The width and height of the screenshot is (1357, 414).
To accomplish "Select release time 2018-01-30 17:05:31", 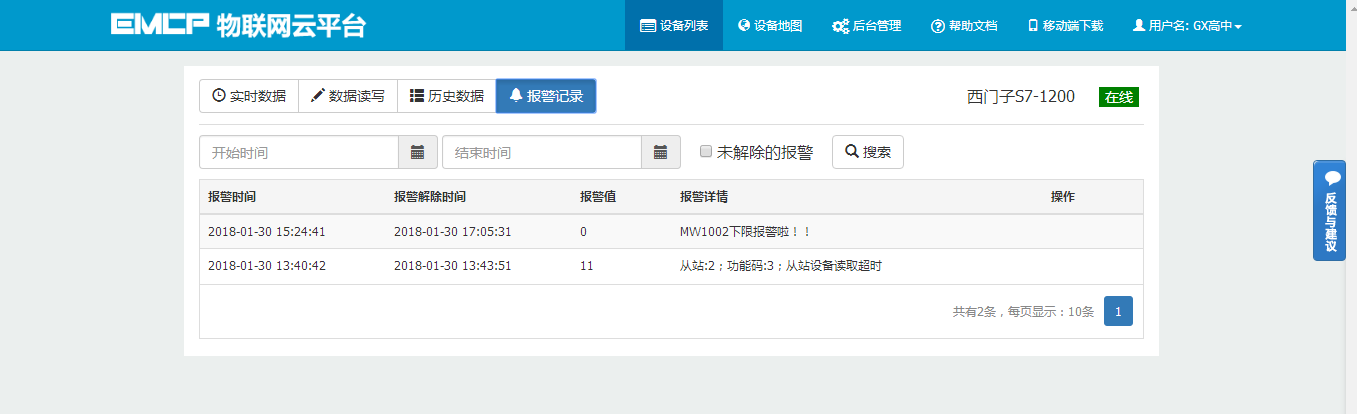I will 453,231.
